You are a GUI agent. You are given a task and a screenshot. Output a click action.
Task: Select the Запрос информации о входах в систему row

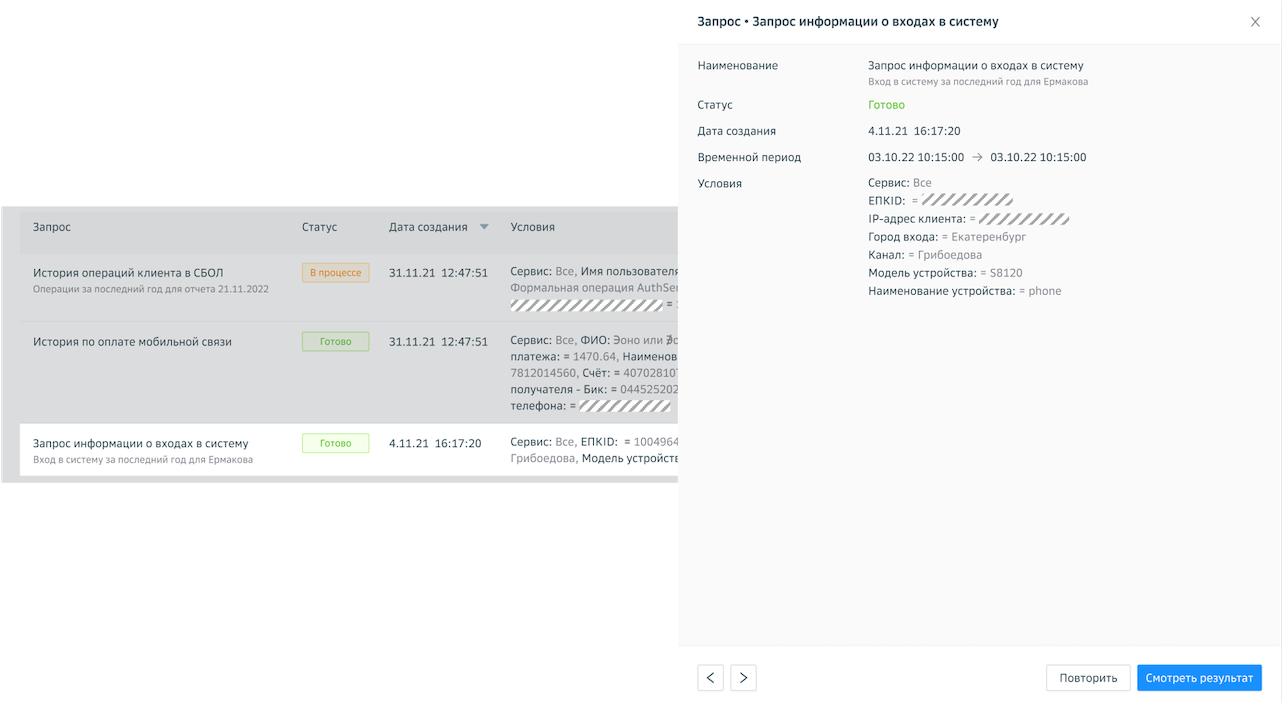pyautogui.click(x=140, y=443)
